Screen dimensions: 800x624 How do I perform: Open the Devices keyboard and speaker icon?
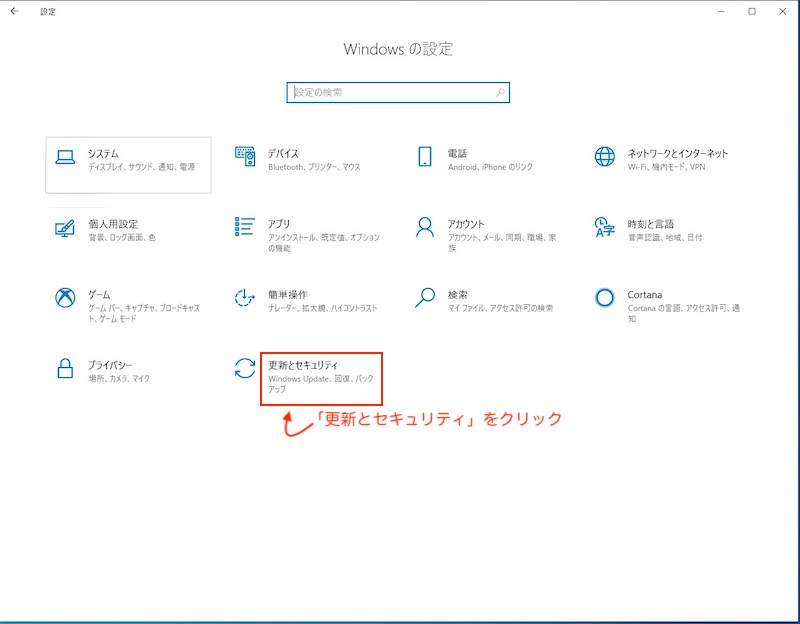point(245,156)
